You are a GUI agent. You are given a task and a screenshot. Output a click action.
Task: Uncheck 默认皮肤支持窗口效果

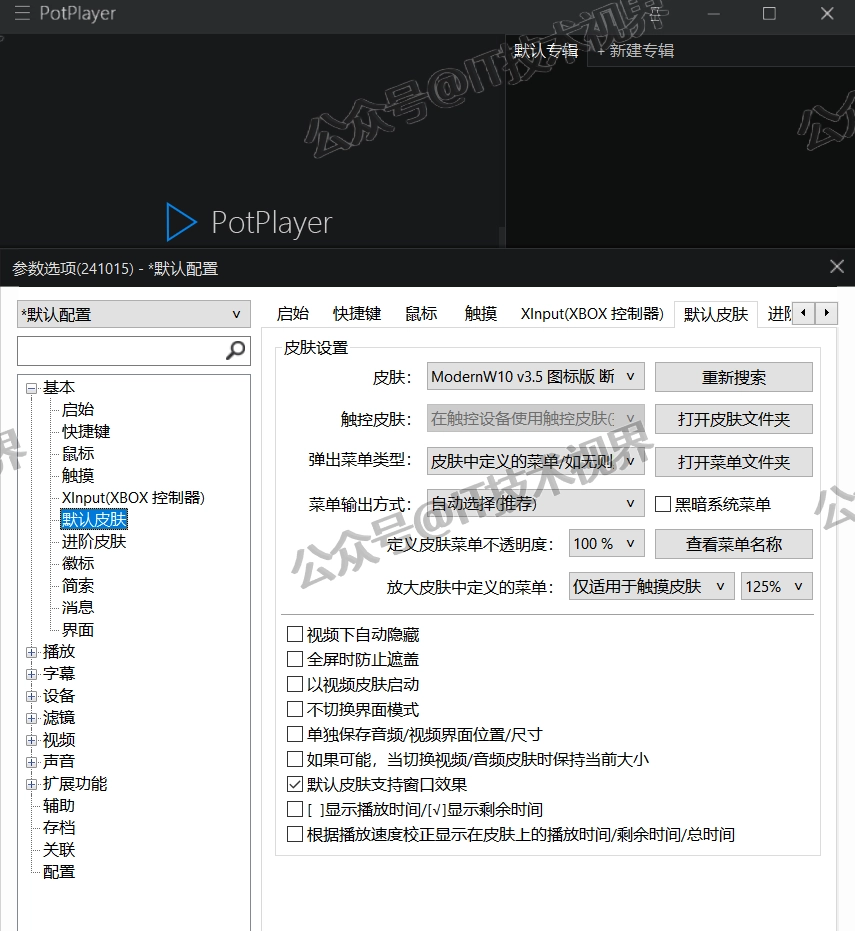pos(294,784)
